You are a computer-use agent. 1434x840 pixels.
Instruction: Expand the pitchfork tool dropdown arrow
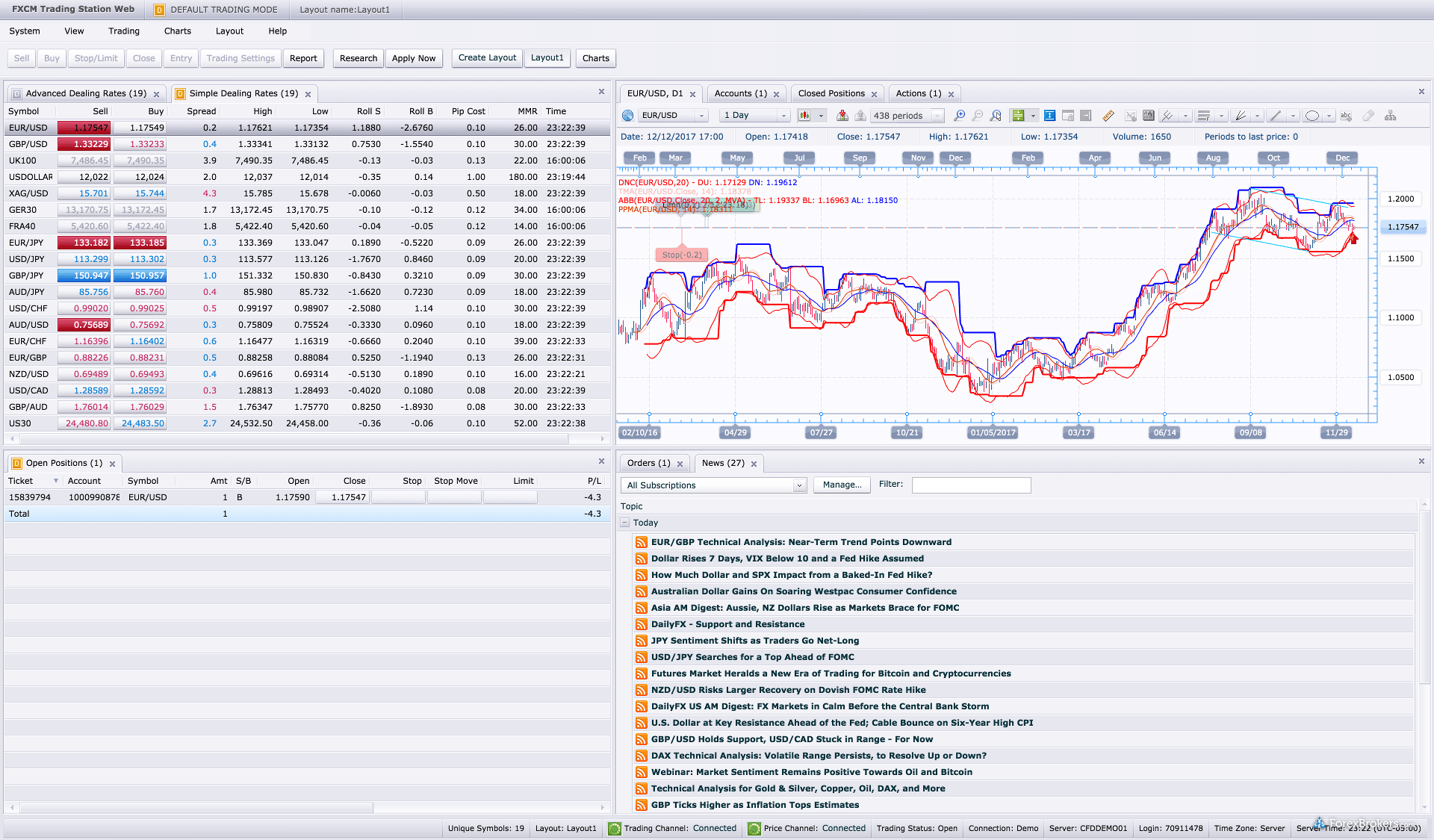[1185, 116]
